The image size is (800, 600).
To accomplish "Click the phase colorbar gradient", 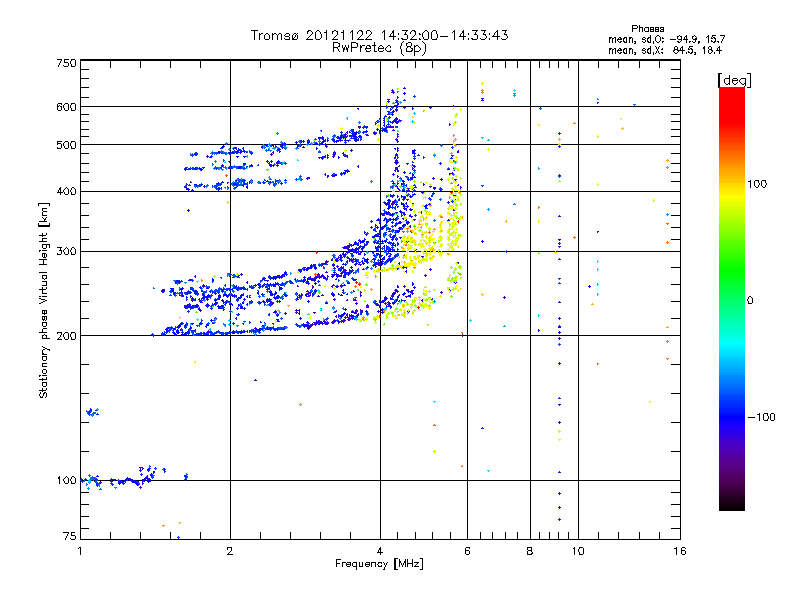I will [x=732, y=299].
